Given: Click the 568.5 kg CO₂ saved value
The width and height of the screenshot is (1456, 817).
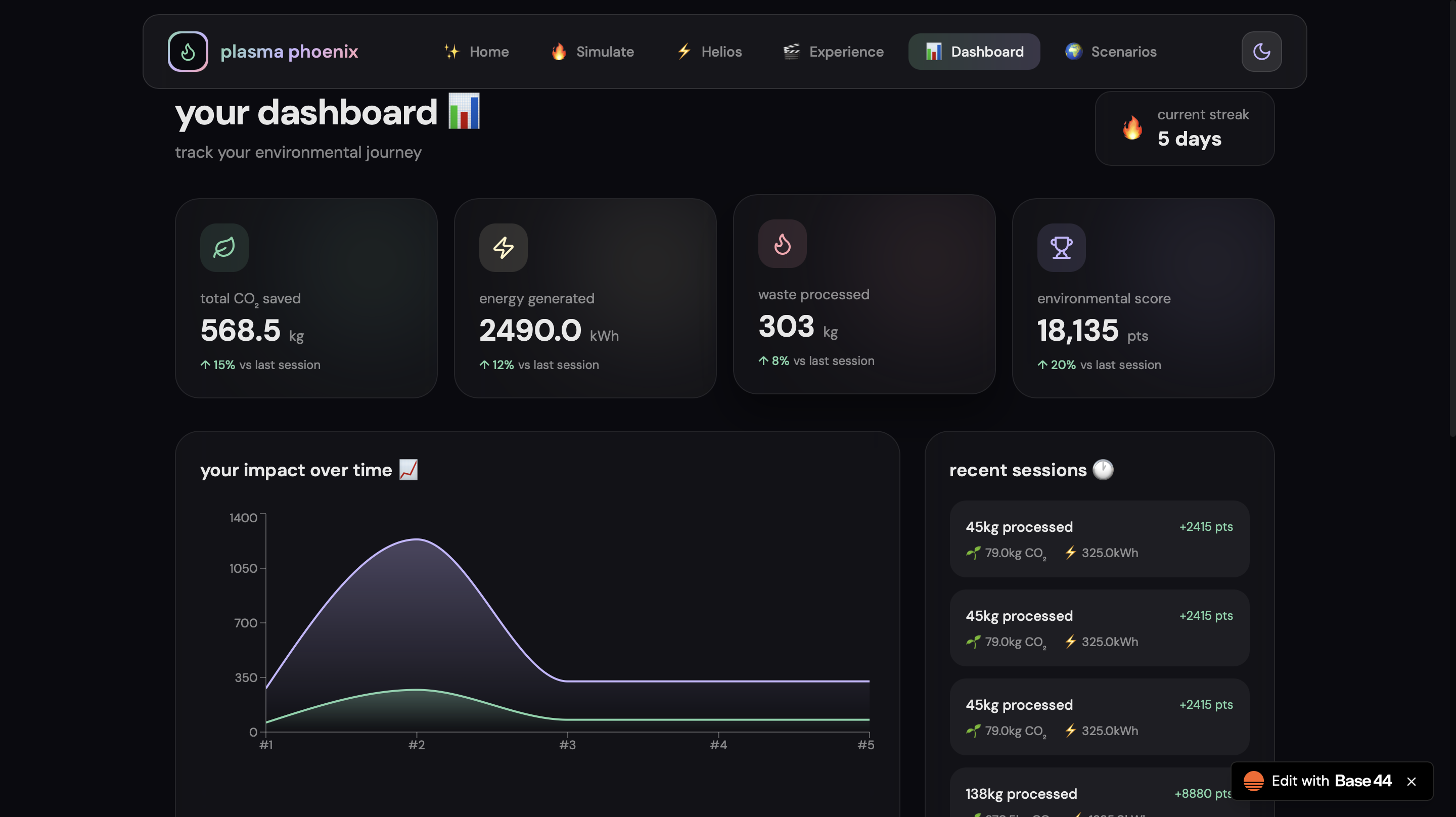Looking at the screenshot, I should (x=252, y=330).
